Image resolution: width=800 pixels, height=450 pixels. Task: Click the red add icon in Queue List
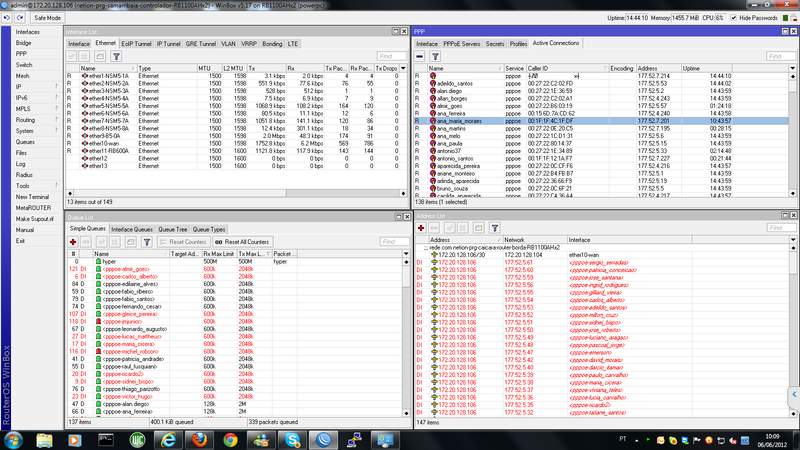coord(73,242)
